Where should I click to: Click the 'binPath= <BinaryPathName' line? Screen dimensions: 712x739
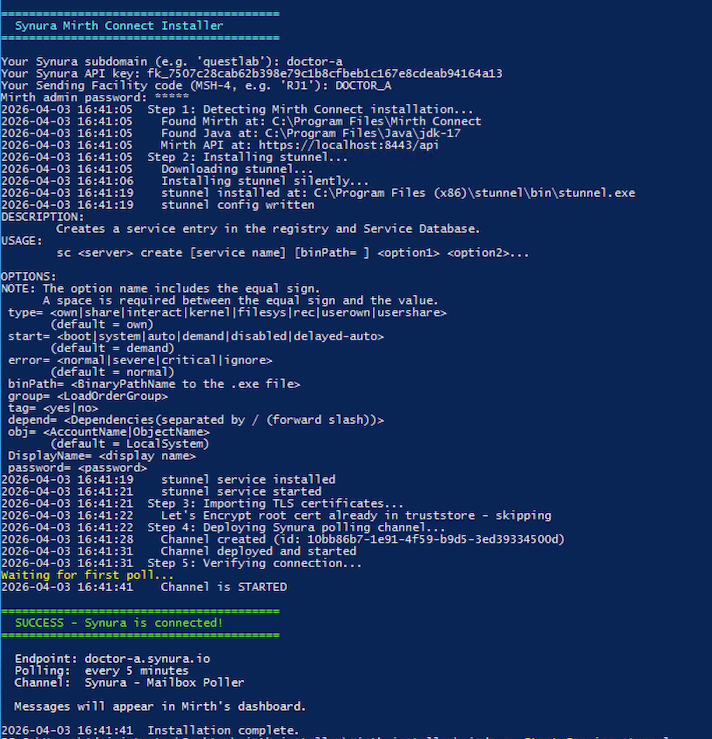point(154,384)
